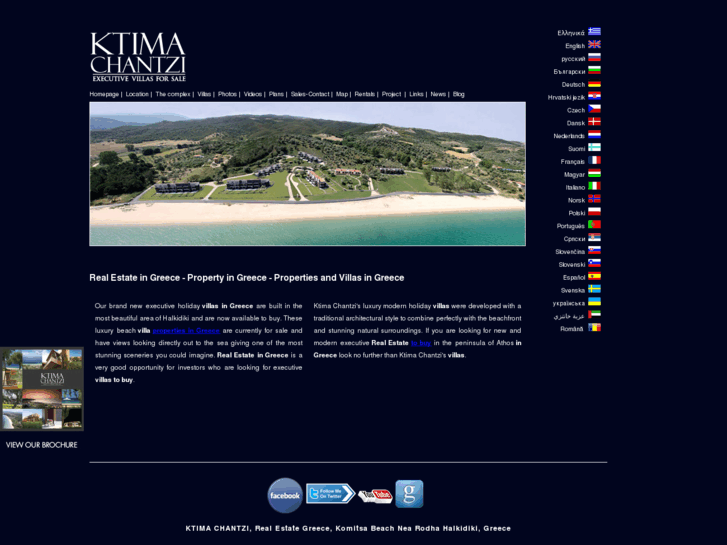Click the Portuguese flag icon
The image size is (727, 545).
point(594,224)
